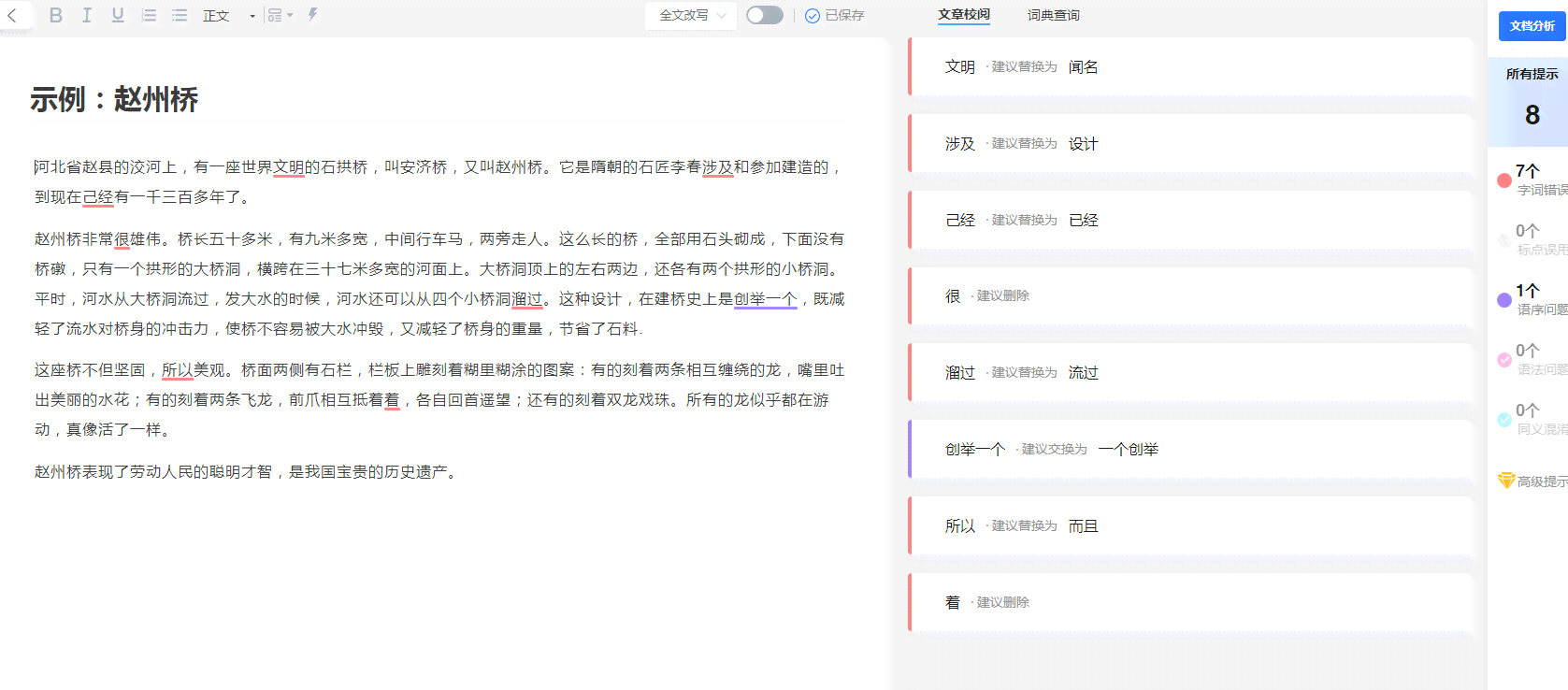Click replacement phrase 一个创举 in suggestion list
This screenshot has height=690, width=1568.
(1129, 450)
